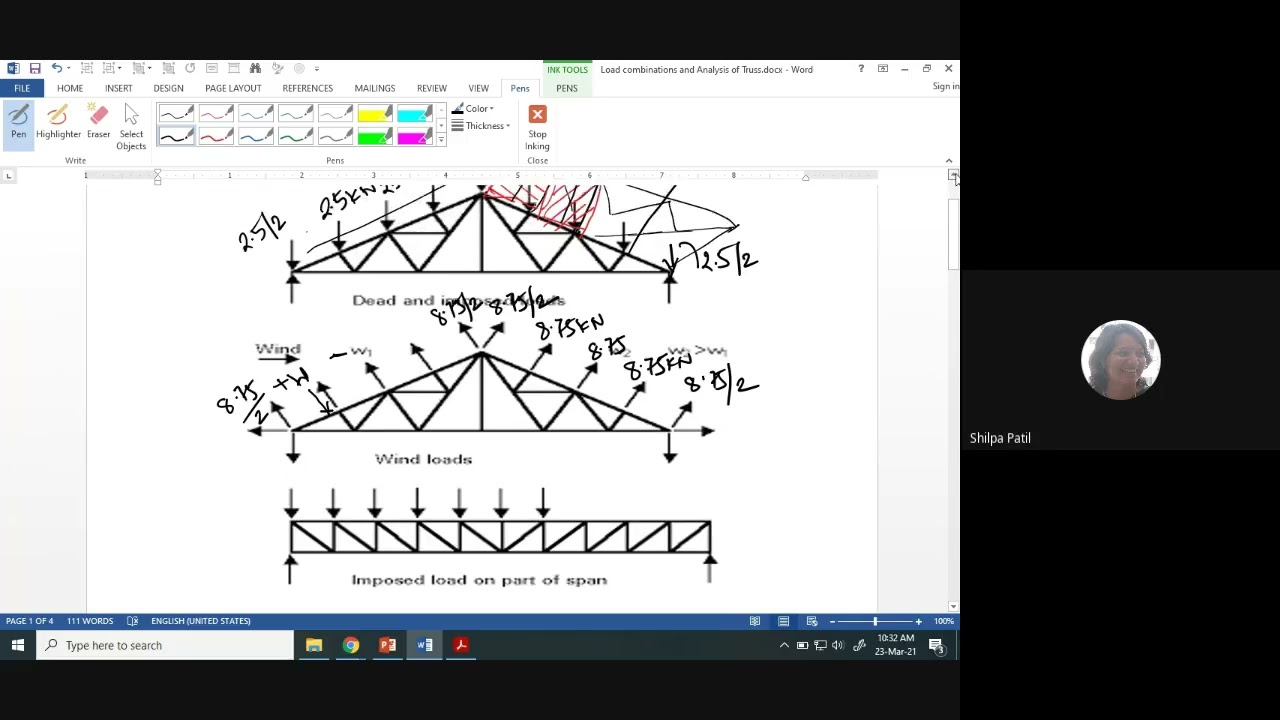Open the pen Color dropdown
Screen dimensions: 1280x720
pyautogui.click(x=473, y=108)
